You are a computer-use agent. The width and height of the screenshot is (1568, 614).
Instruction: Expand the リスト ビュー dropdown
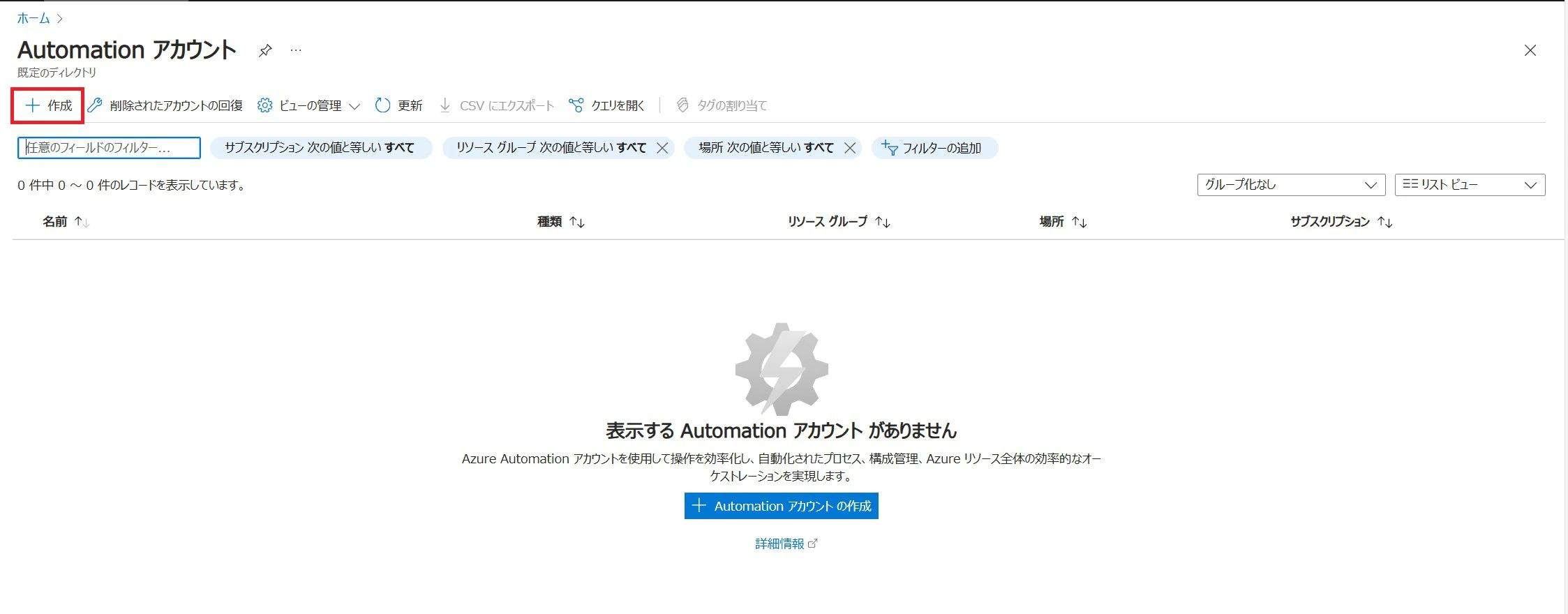click(1470, 185)
